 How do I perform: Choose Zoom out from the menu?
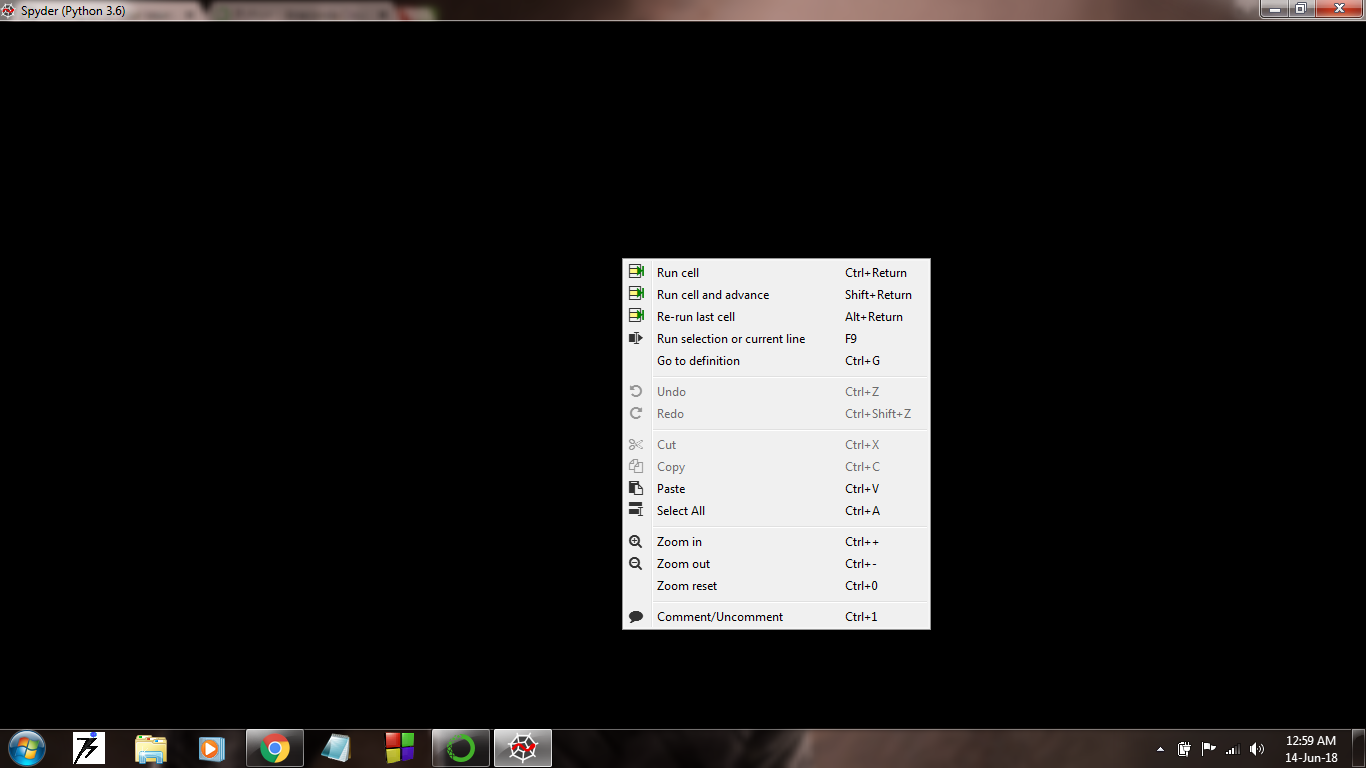pyautogui.click(x=776, y=563)
